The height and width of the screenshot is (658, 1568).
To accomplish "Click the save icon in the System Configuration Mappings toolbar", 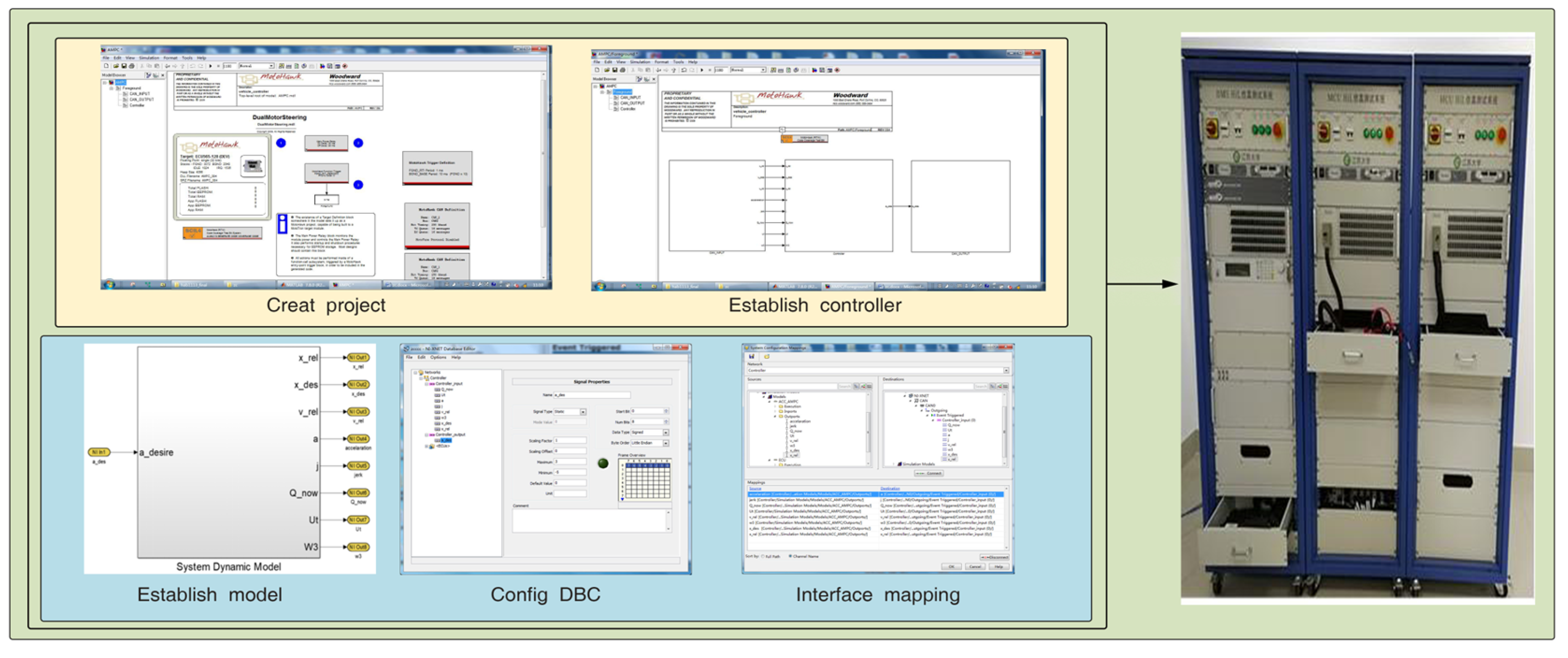I will pos(752,356).
